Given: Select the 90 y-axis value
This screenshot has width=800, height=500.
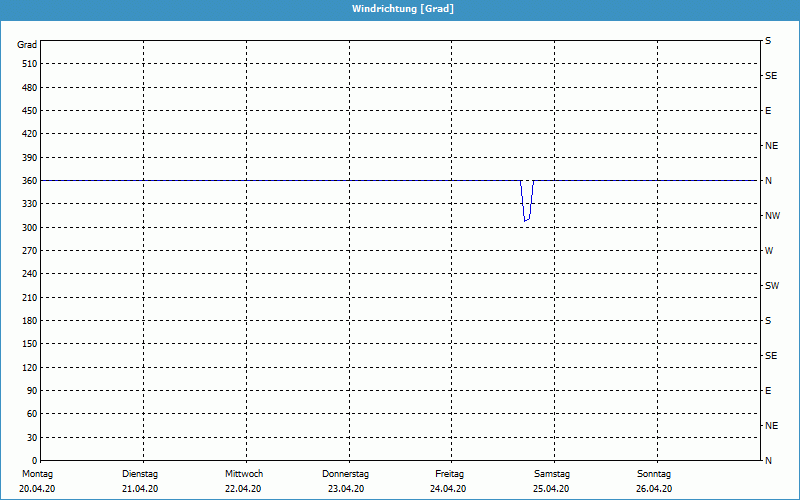Looking at the screenshot, I should 32,390.
